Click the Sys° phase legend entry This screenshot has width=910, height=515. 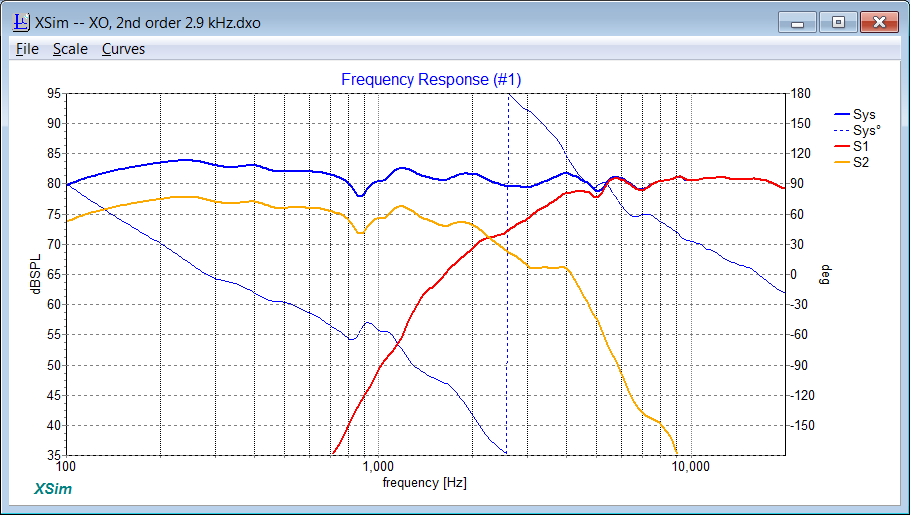tap(857, 131)
